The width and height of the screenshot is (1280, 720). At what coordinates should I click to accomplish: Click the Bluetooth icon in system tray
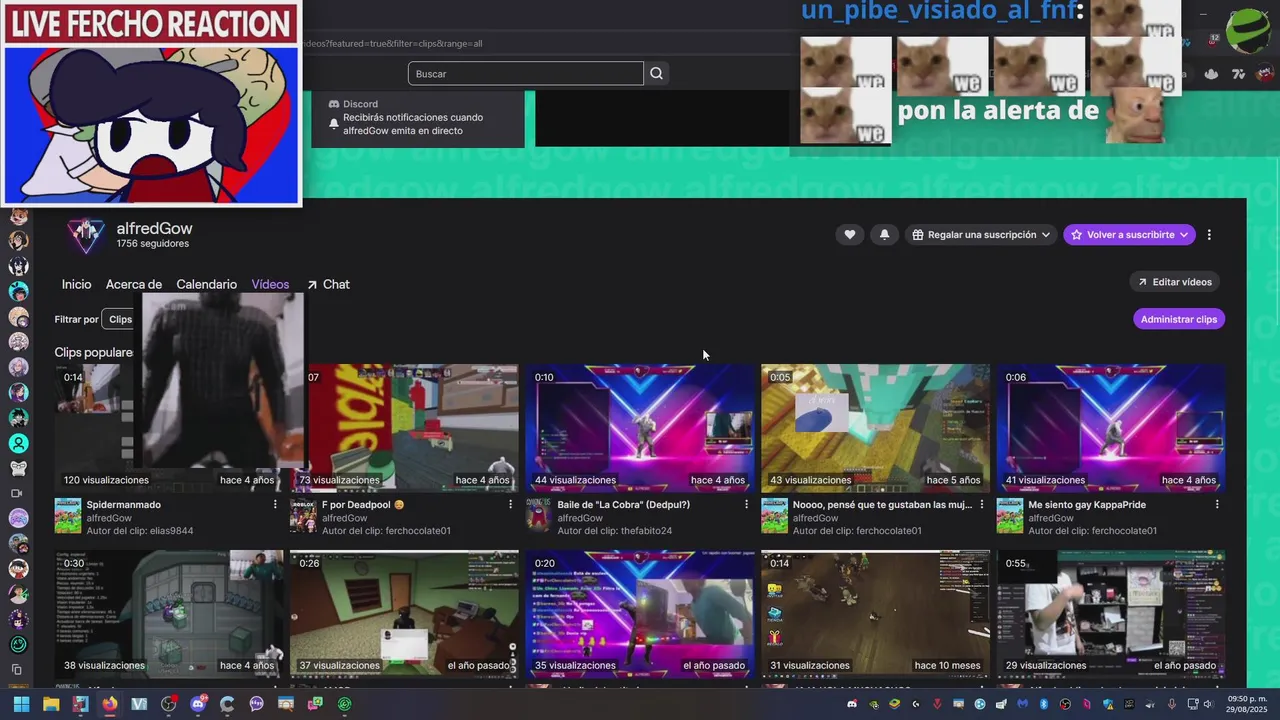(1044, 704)
